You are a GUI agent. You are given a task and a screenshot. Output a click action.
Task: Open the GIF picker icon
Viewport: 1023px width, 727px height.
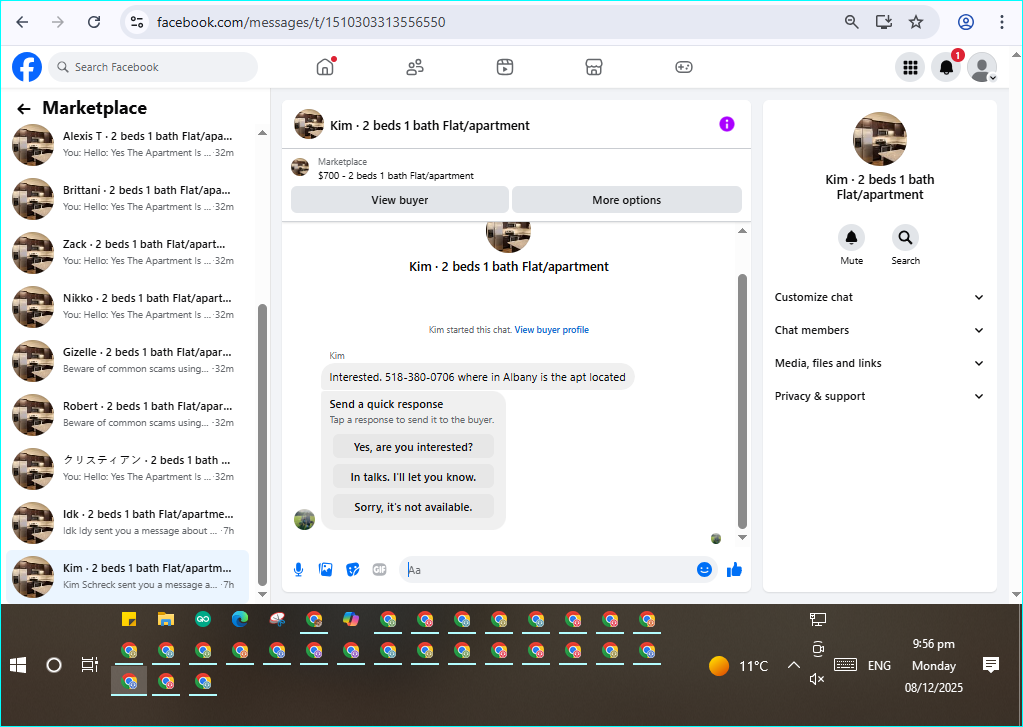click(x=380, y=570)
